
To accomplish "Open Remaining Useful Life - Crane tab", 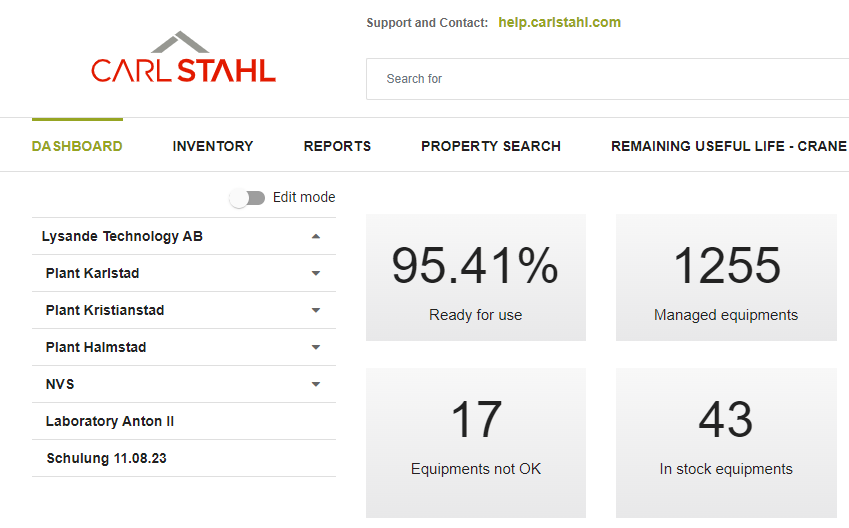I will coord(728,146).
